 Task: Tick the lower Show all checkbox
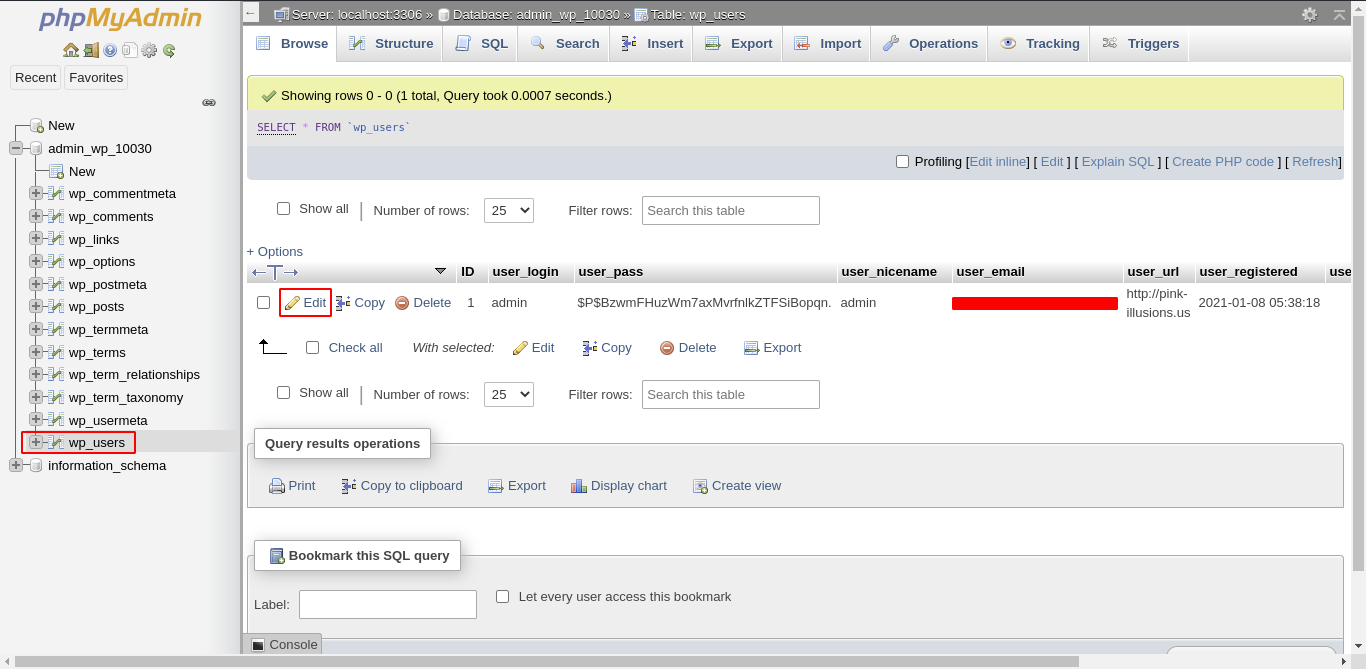284,393
